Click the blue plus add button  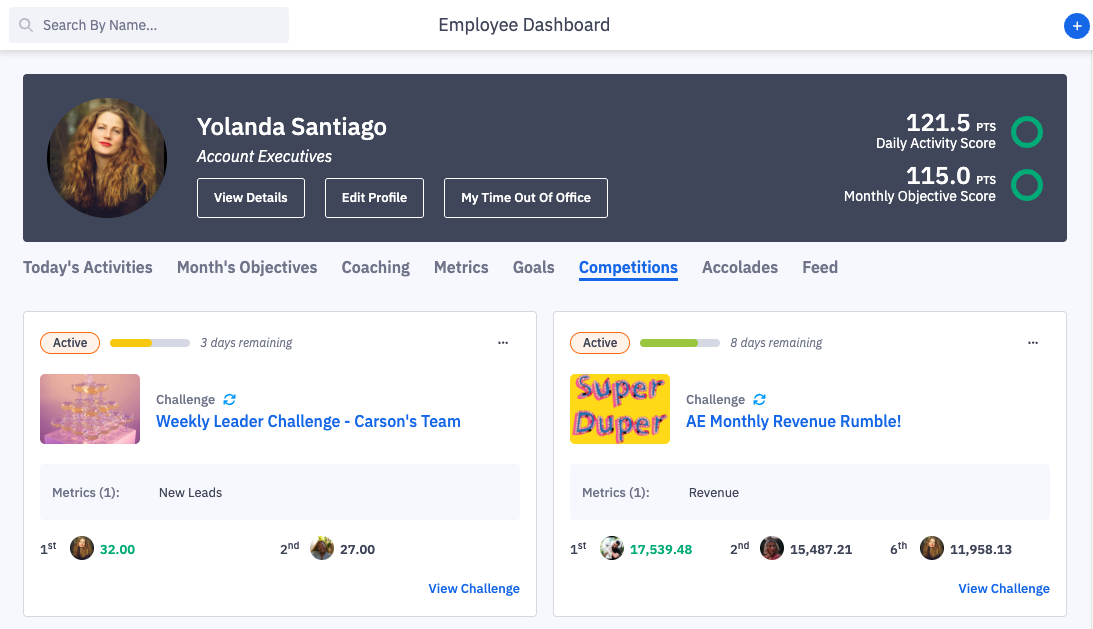pos(1076,27)
